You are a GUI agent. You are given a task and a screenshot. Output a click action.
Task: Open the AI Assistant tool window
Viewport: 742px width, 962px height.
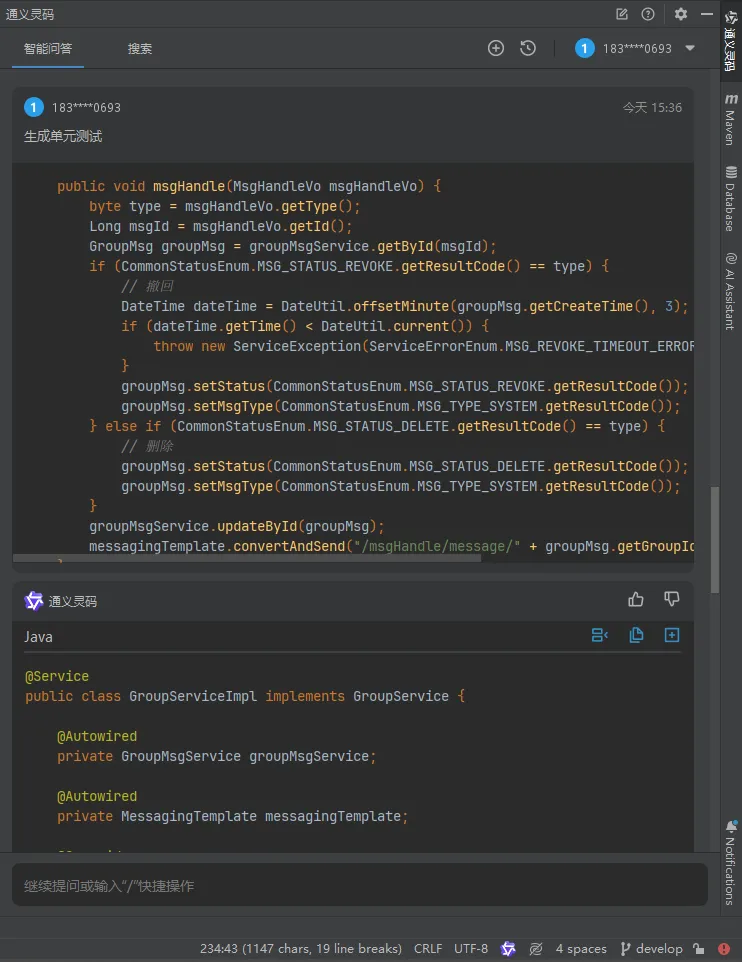[730, 291]
